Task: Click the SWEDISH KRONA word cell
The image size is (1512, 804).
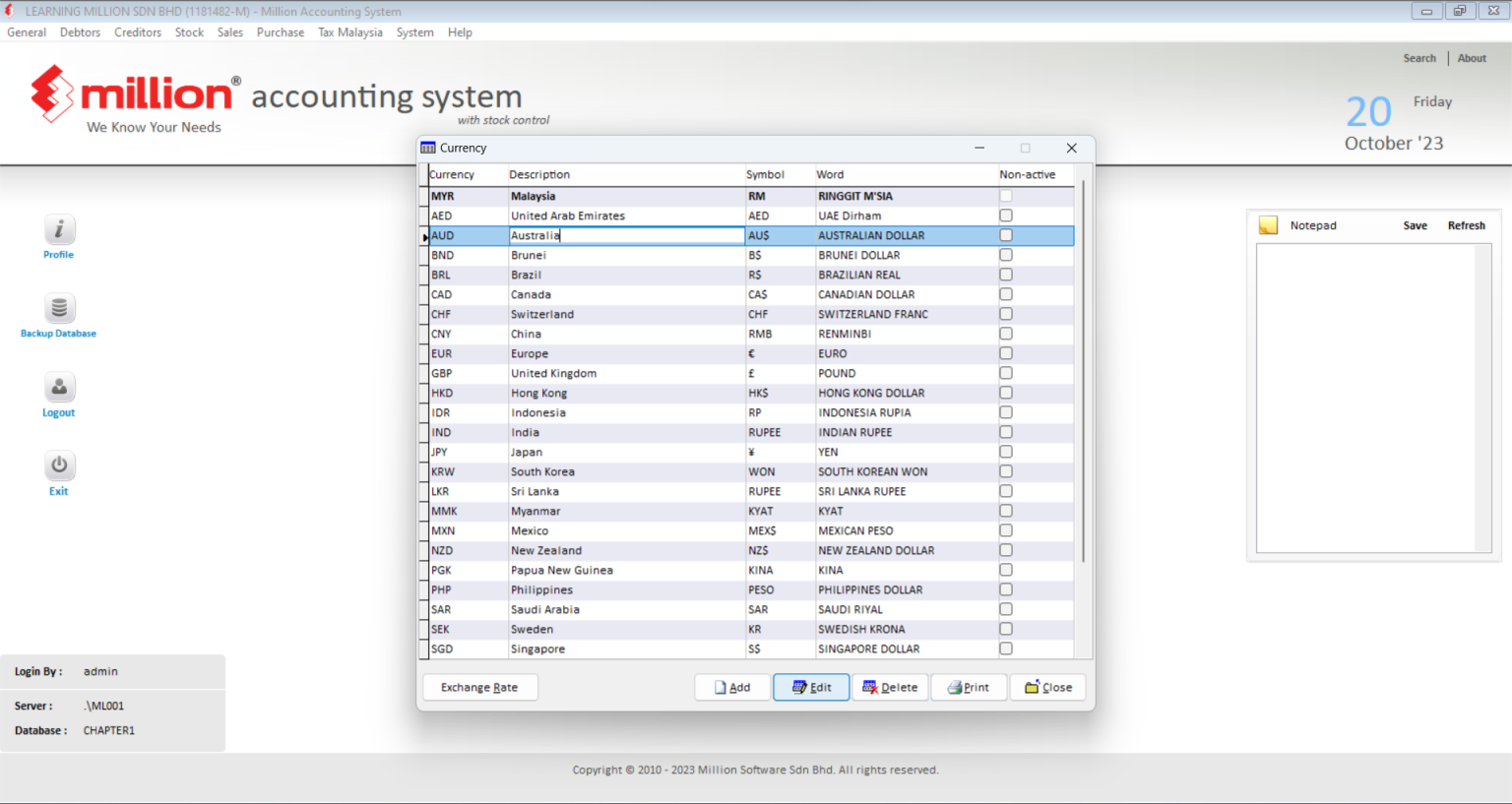Action: coord(907,629)
